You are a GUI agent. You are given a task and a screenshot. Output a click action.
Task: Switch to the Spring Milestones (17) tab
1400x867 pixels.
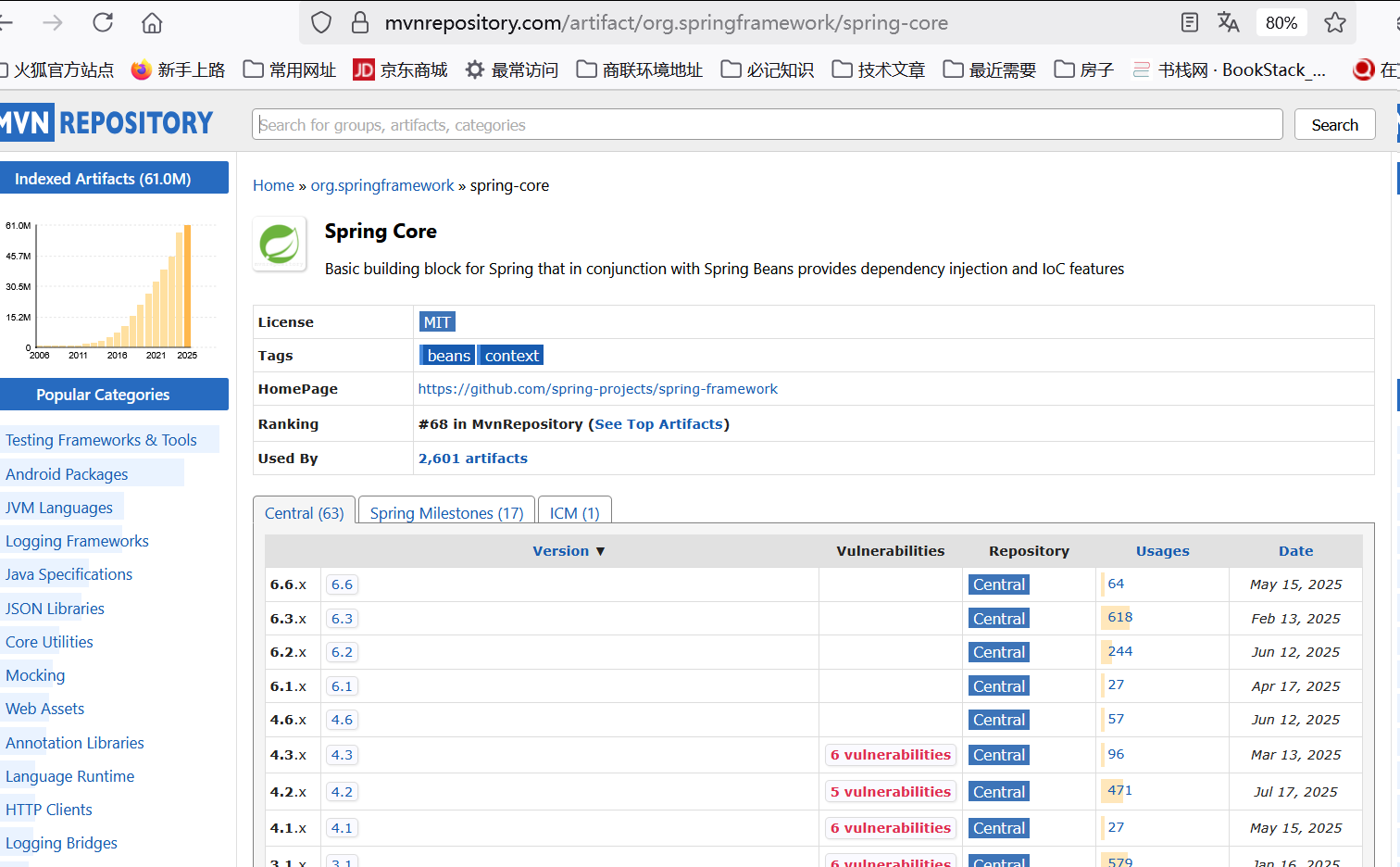[446, 513]
